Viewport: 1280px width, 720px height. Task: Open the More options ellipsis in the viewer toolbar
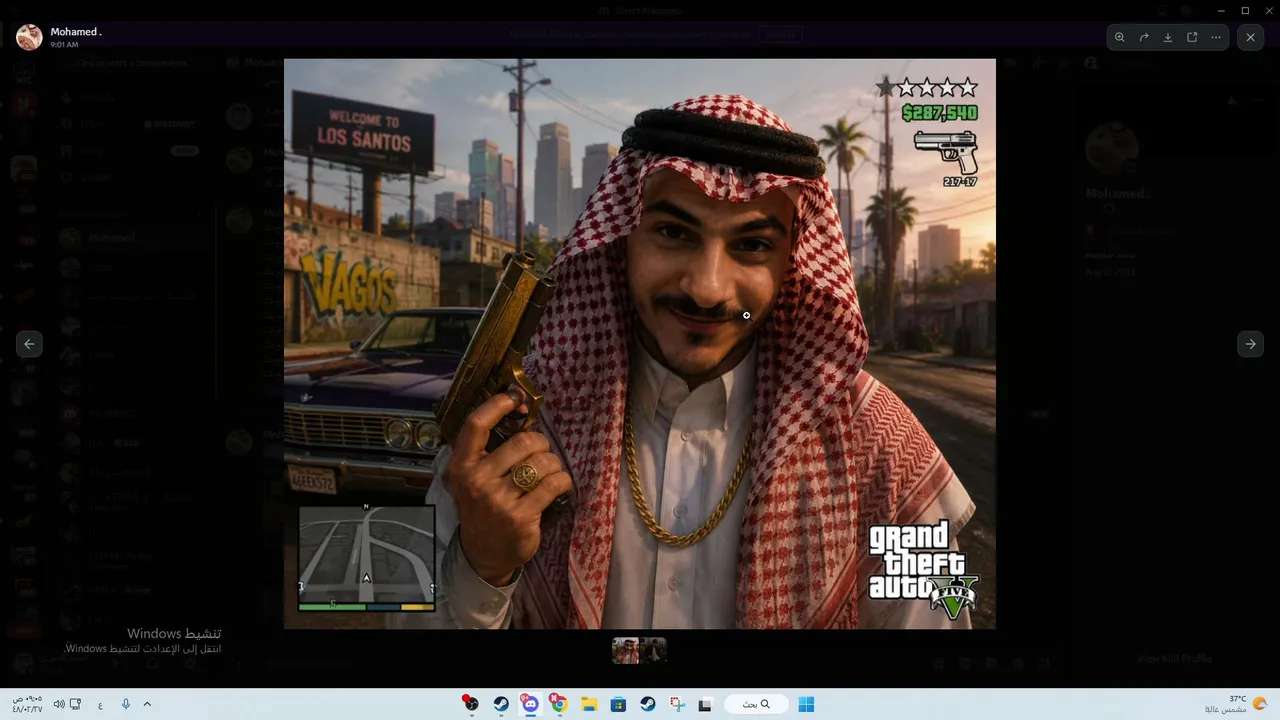coord(1216,38)
